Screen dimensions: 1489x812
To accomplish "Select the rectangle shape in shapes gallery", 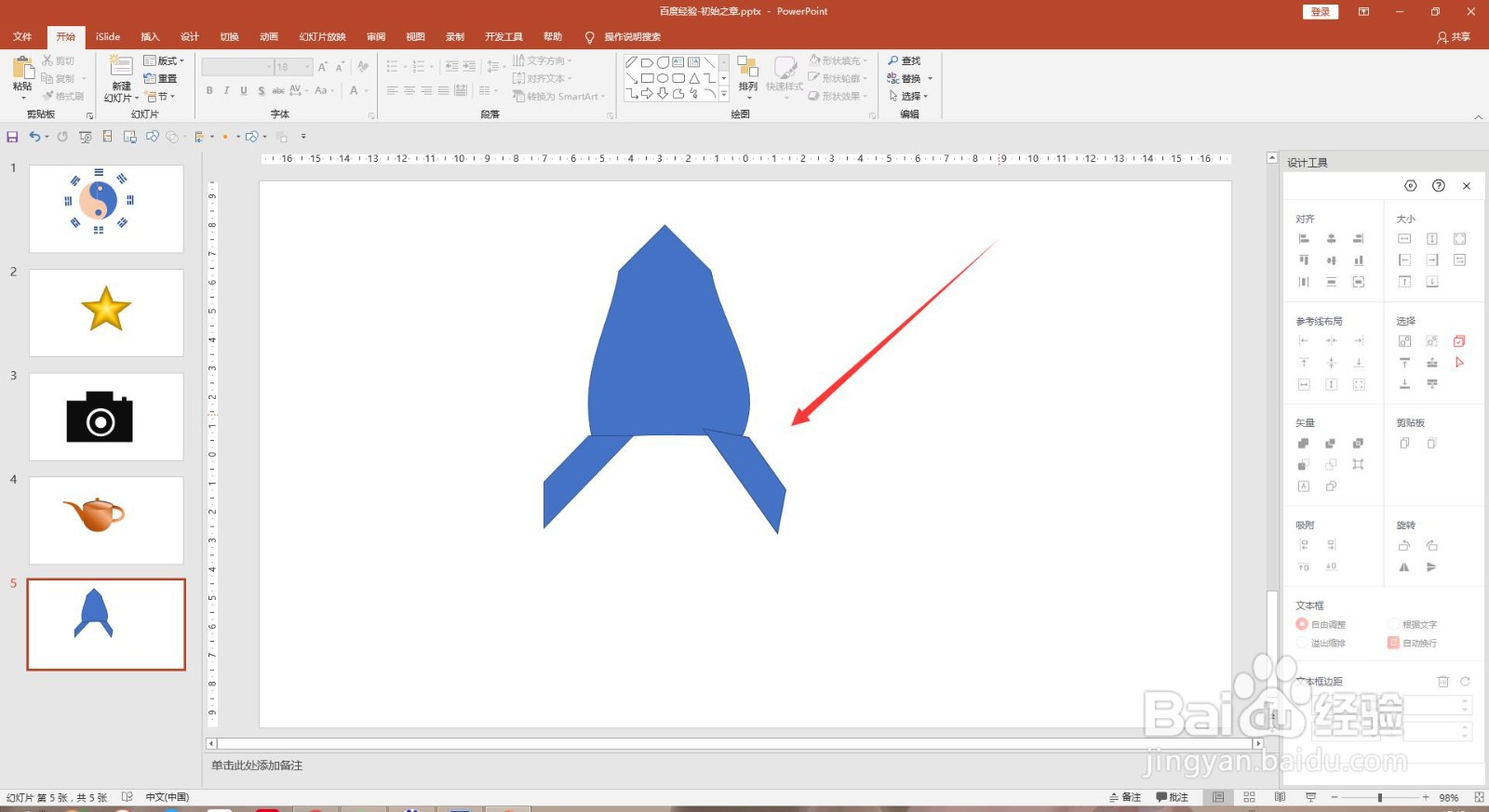I will (647, 78).
